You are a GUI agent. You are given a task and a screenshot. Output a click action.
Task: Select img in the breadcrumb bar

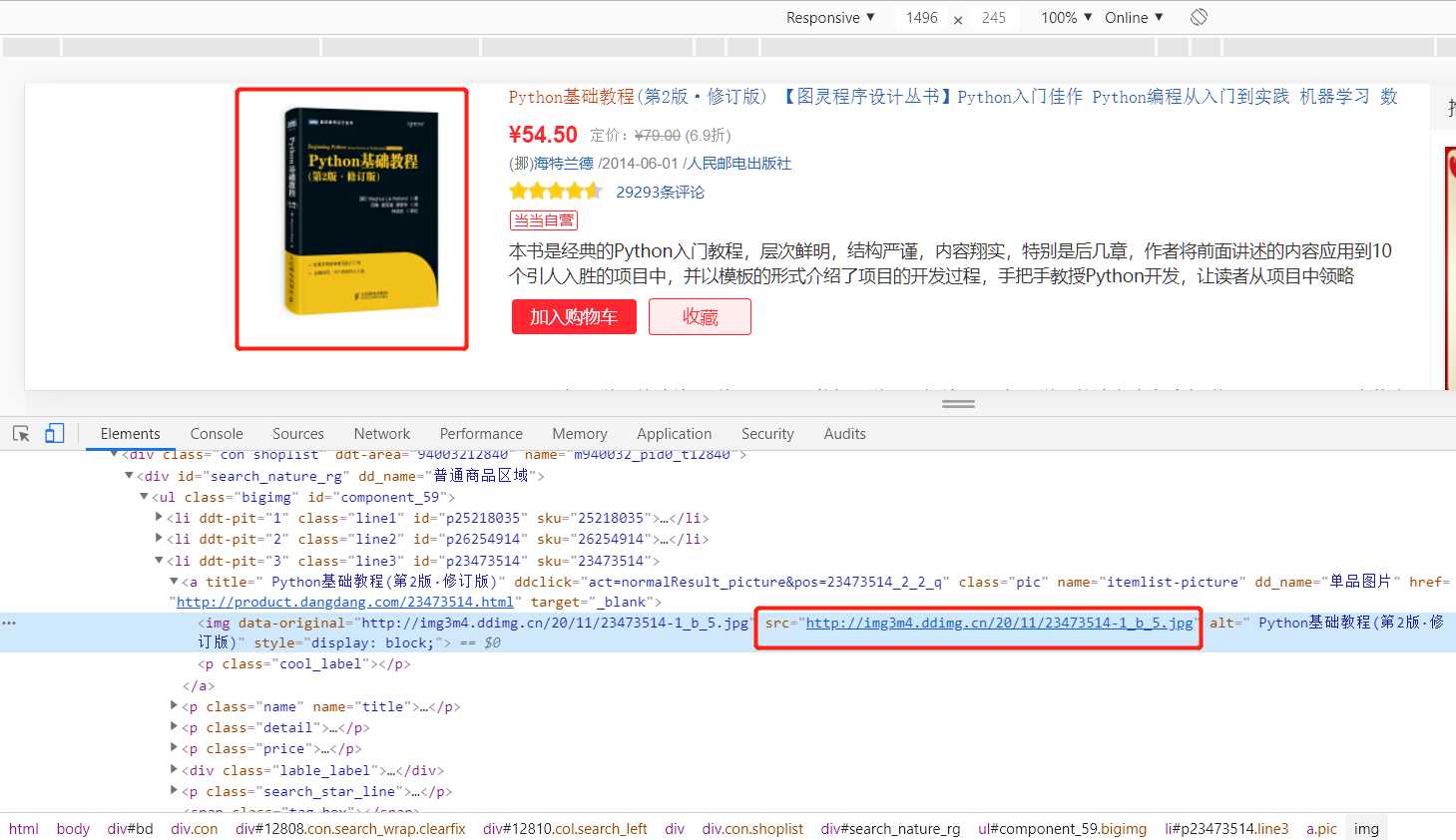[x=1366, y=828]
